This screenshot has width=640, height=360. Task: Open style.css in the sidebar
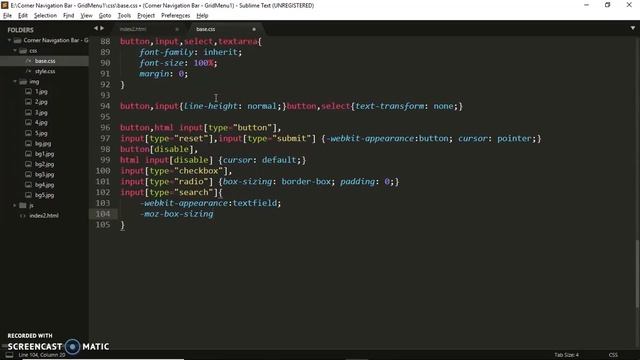[45, 71]
